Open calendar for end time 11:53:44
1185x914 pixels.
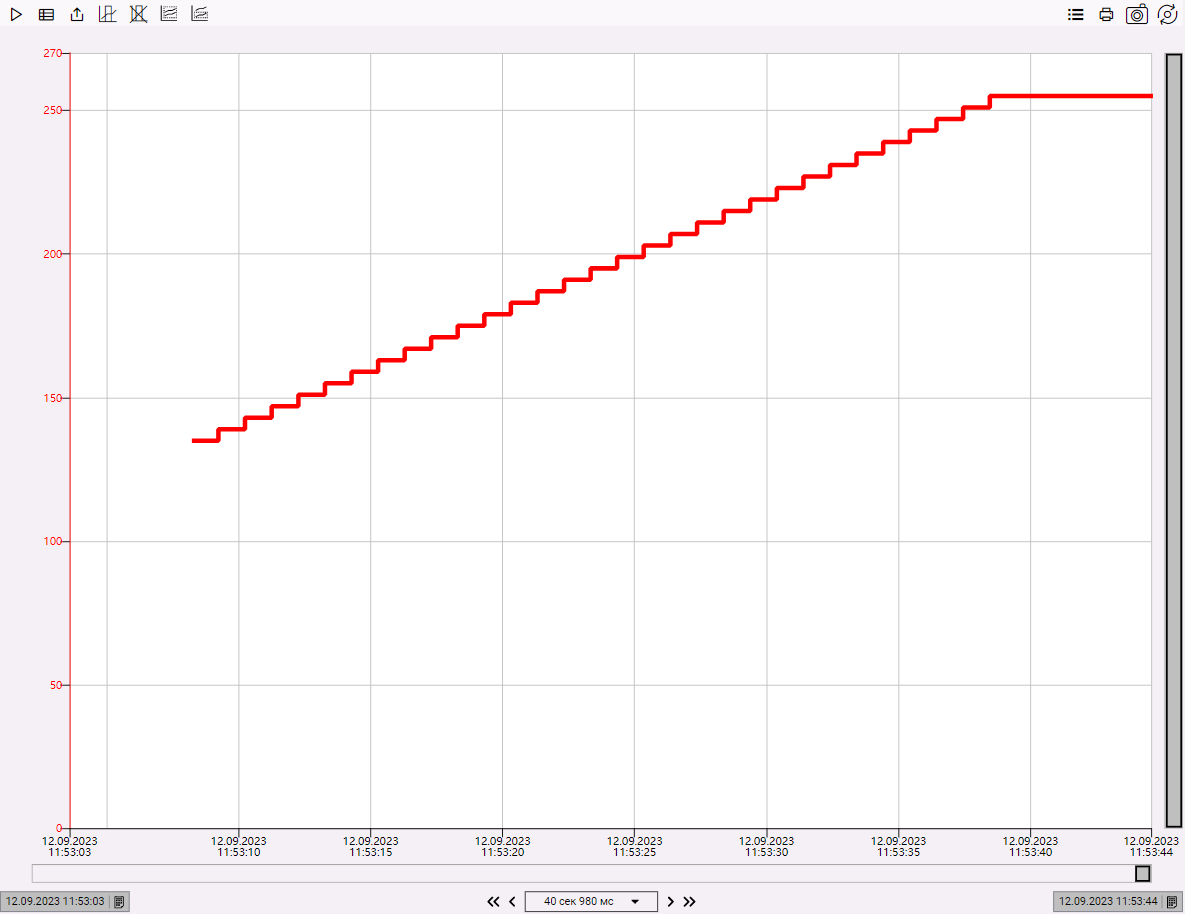click(x=1172, y=901)
